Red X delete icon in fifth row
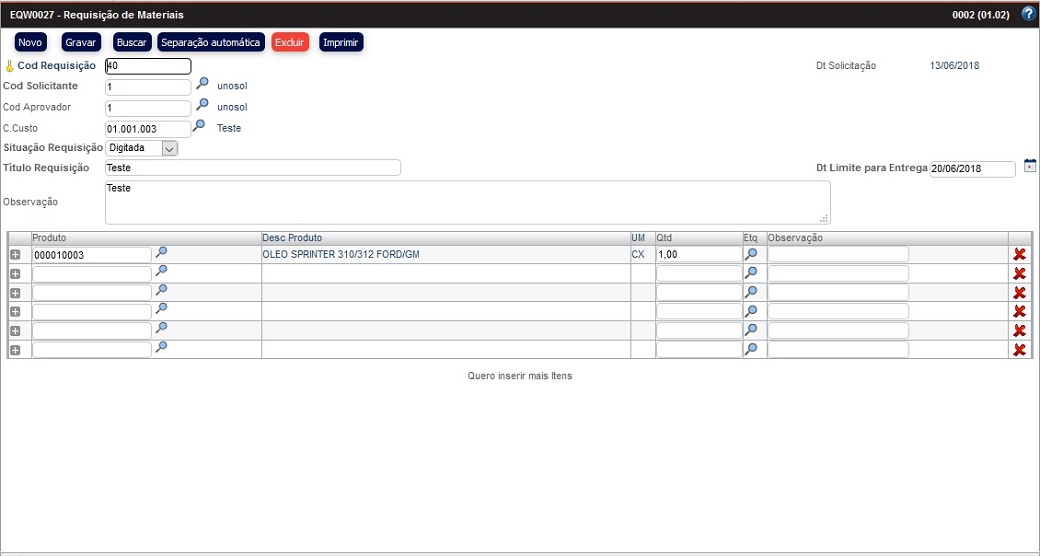 (x=1020, y=330)
